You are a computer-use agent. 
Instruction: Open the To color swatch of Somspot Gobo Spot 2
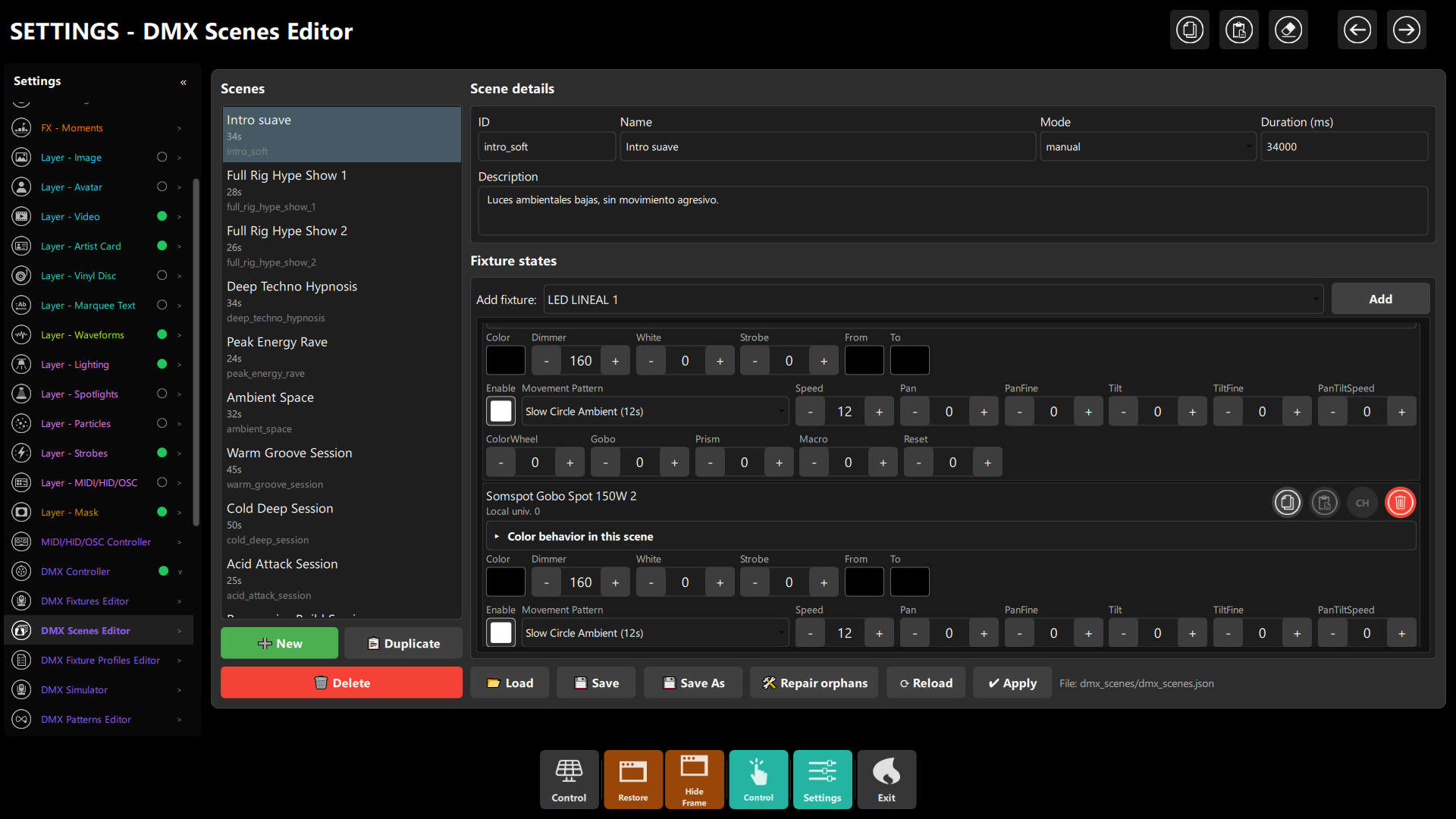click(910, 582)
